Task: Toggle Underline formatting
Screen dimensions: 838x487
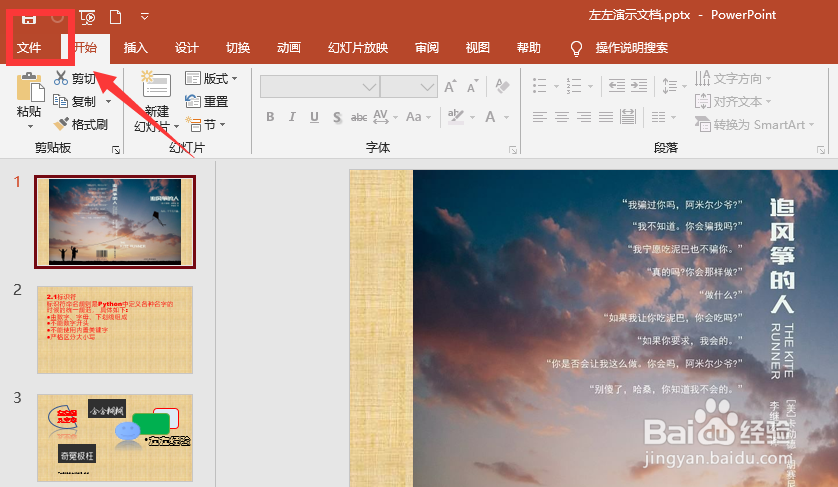Action: click(314, 117)
